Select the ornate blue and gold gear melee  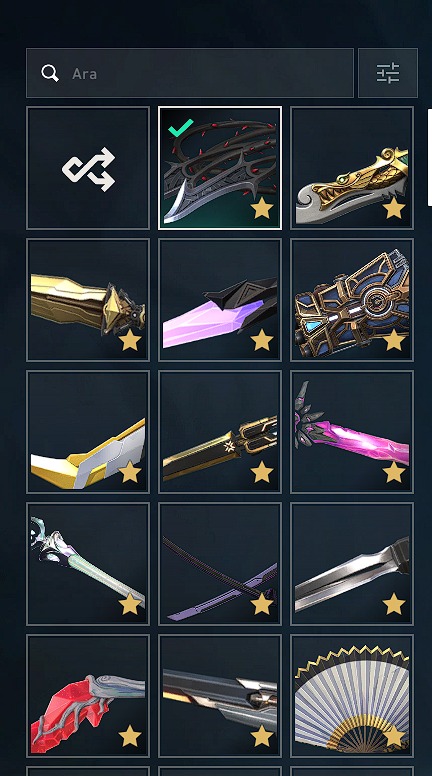tap(352, 300)
